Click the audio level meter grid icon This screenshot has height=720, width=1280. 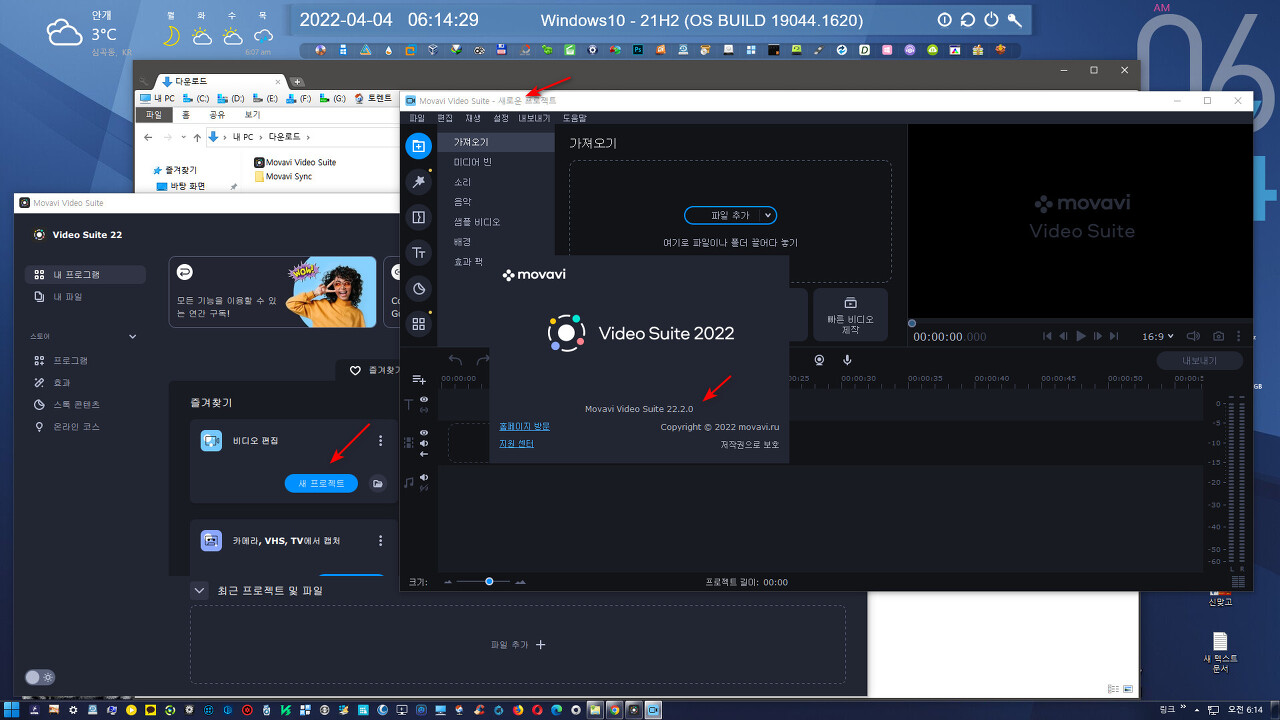[1238, 581]
